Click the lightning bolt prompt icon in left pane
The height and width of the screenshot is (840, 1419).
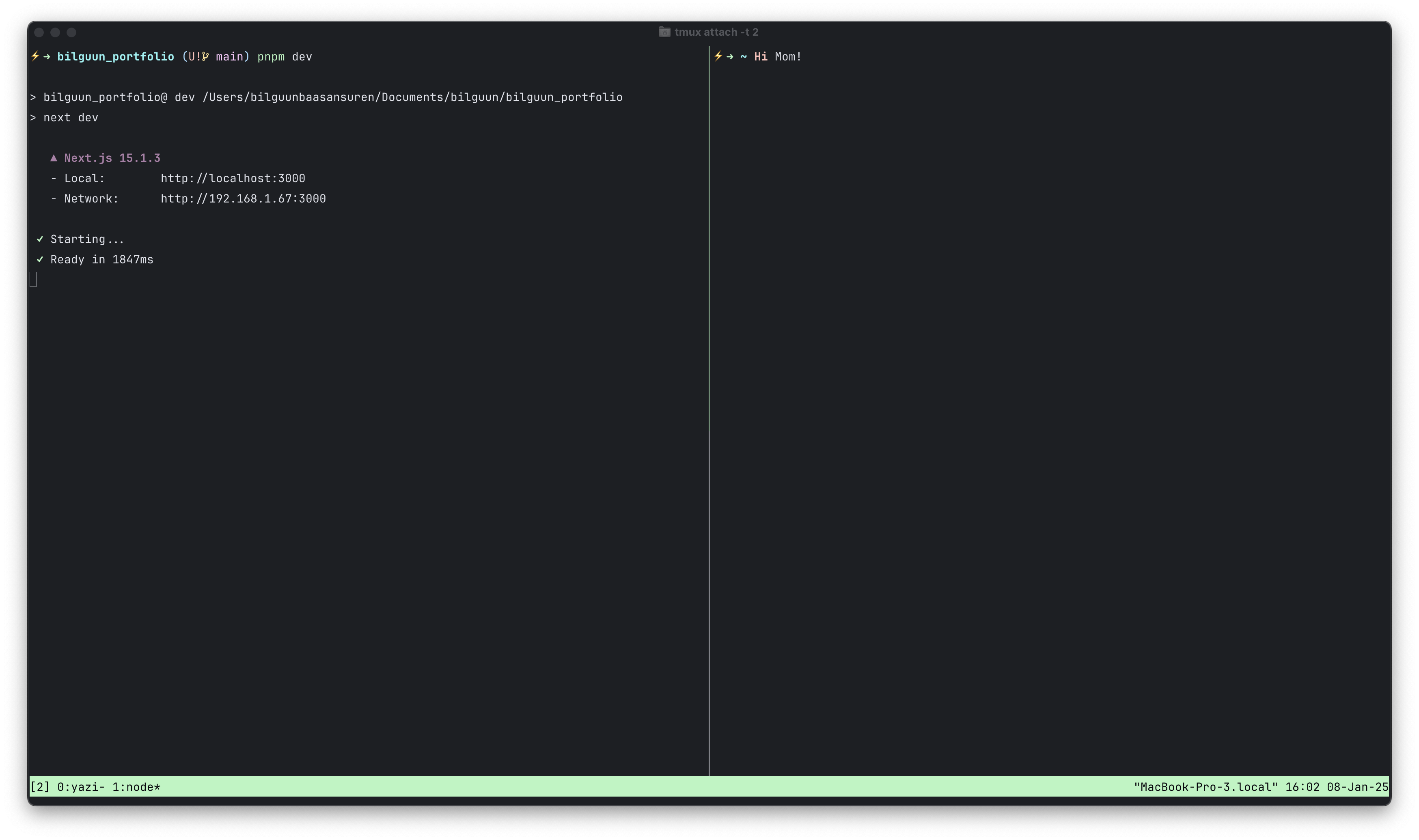tap(36, 56)
